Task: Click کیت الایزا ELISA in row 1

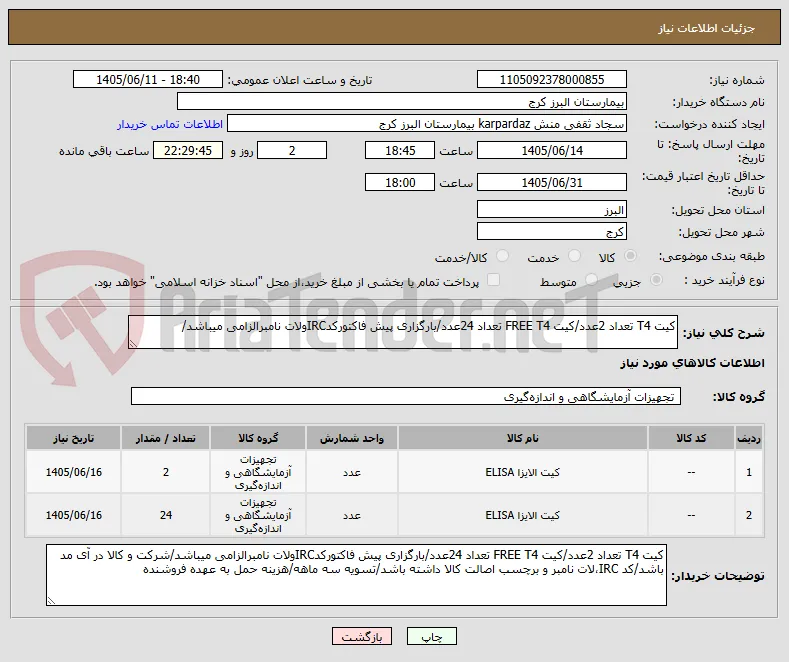Action: (x=522, y=472)
